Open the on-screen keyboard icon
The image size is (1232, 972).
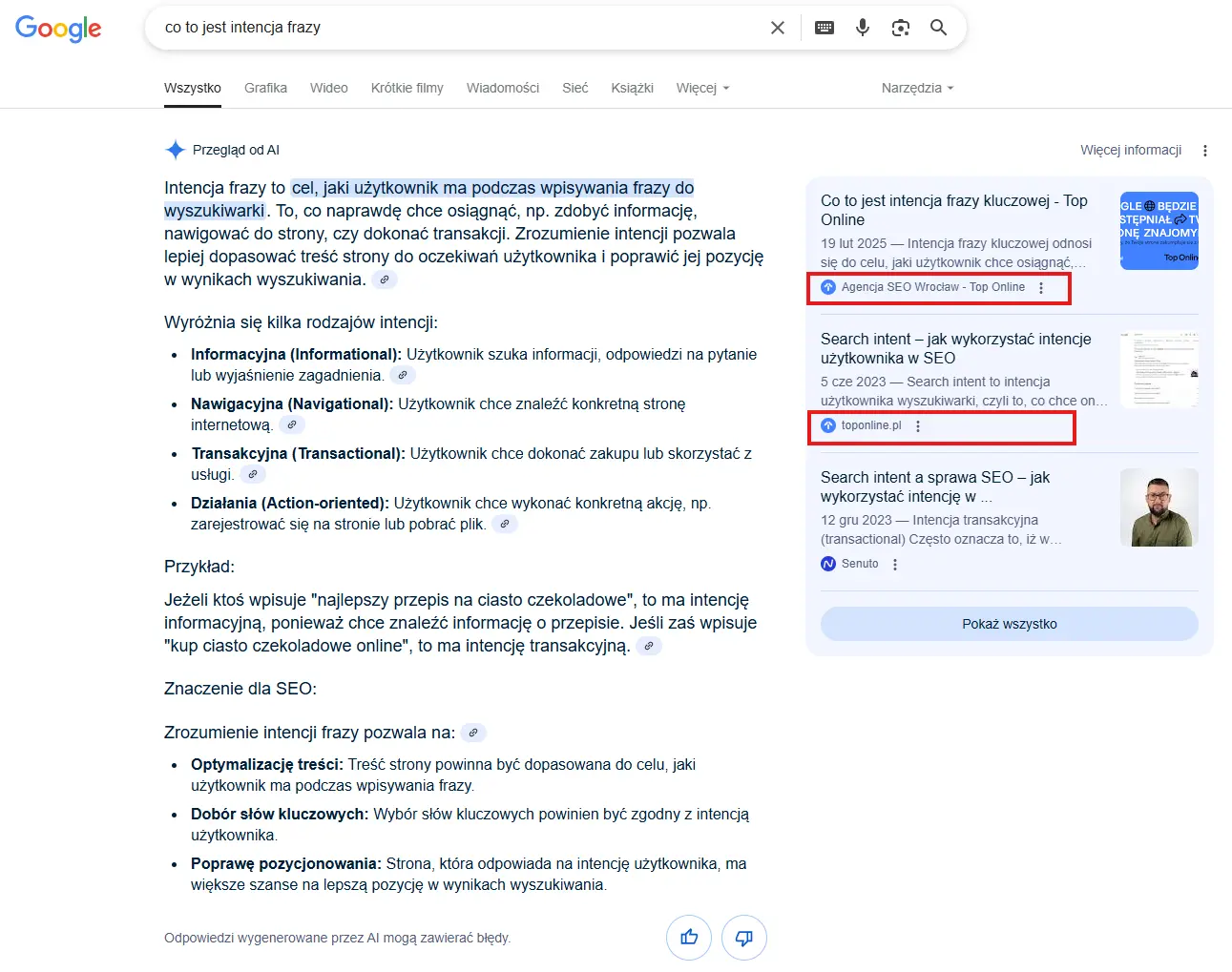(x=825, y=28)
